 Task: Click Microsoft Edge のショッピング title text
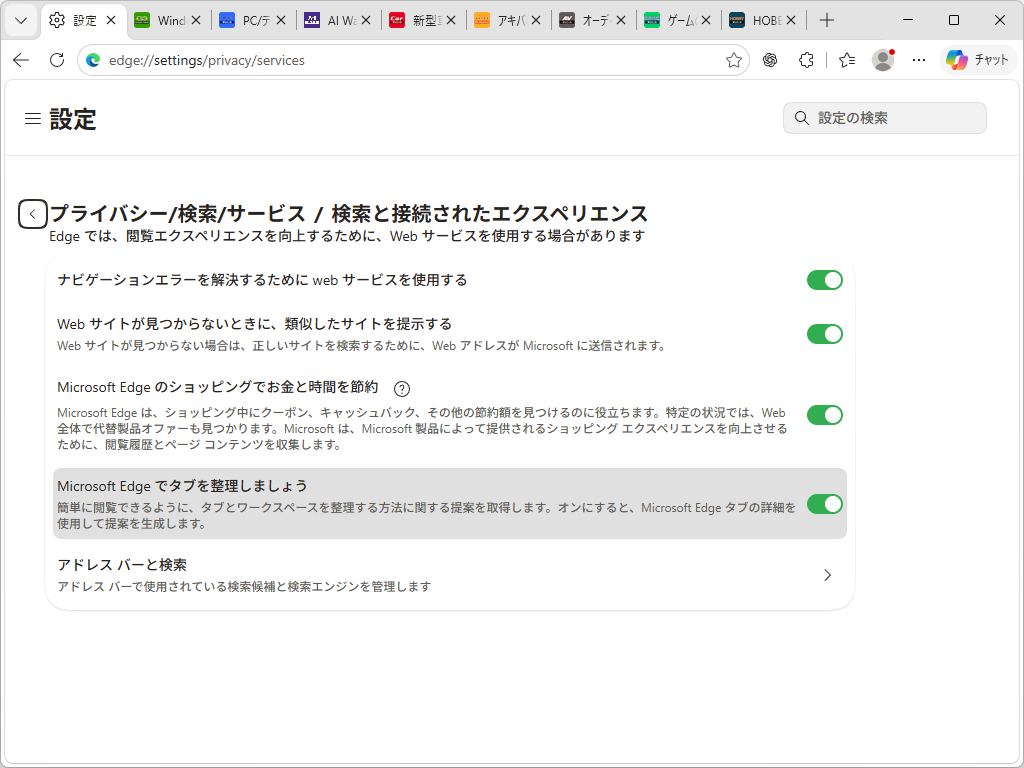point(217,387)
